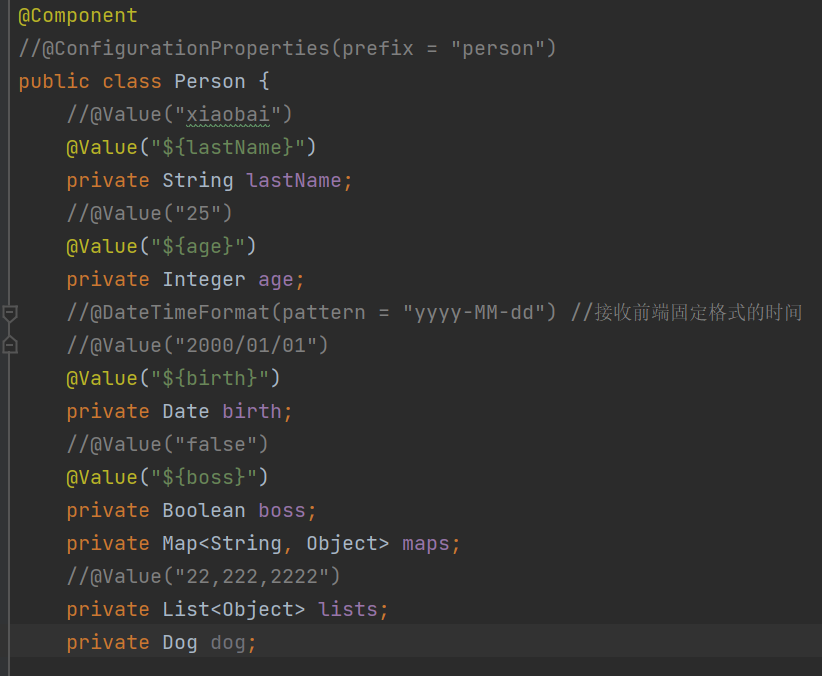Click the String type of lastName
The width and height of the screenshot is (822, 676).
[x=198, y=181]
